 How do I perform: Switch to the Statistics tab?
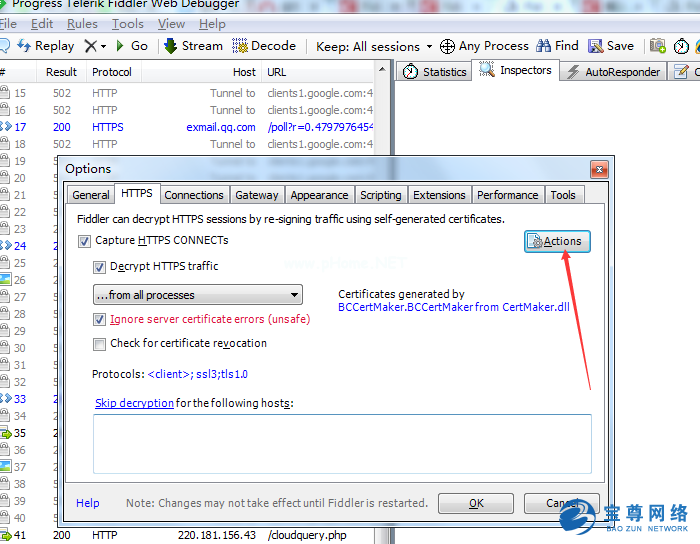click(x=434, y=72)
